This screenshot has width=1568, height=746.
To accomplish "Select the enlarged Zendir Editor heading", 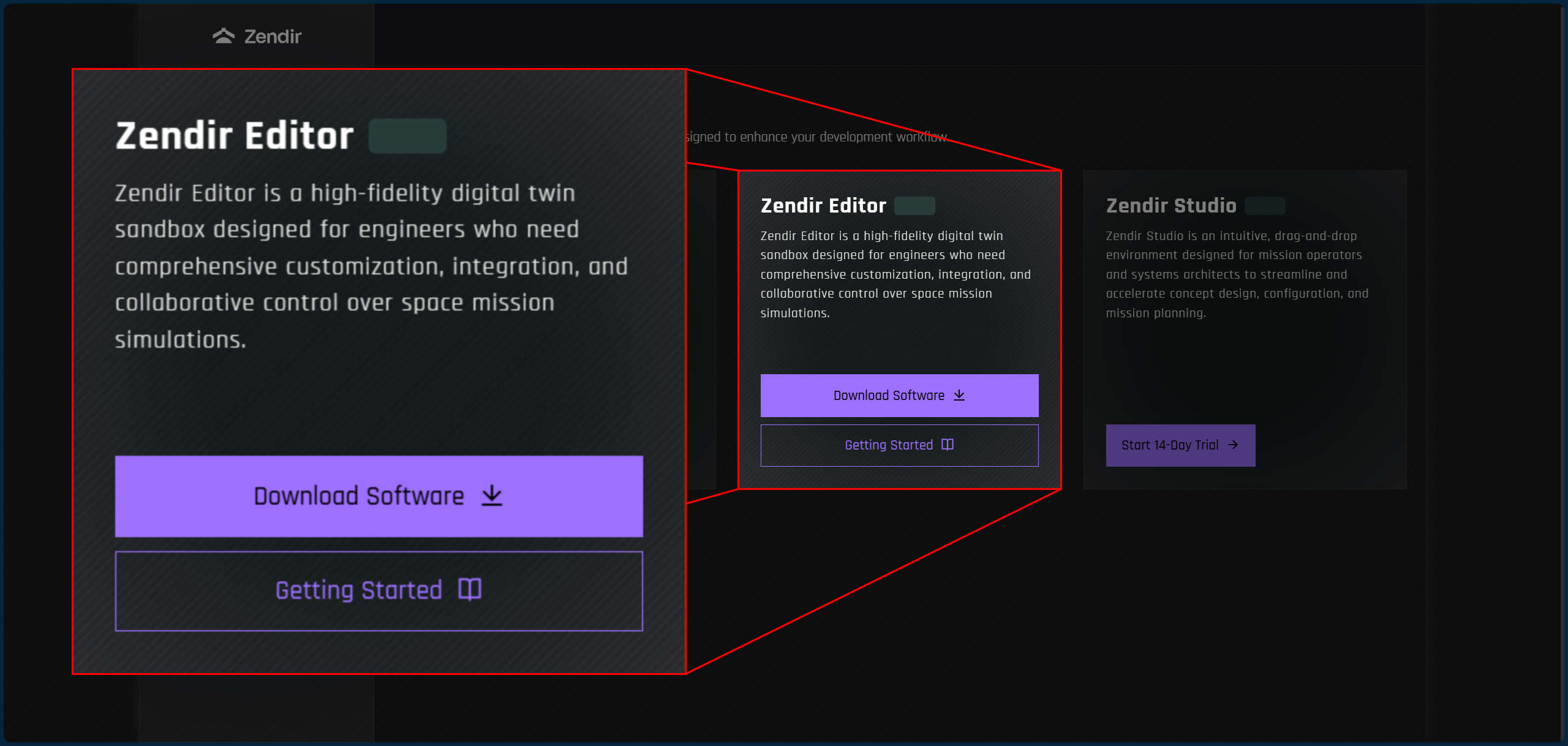I will tap(235, 135).
